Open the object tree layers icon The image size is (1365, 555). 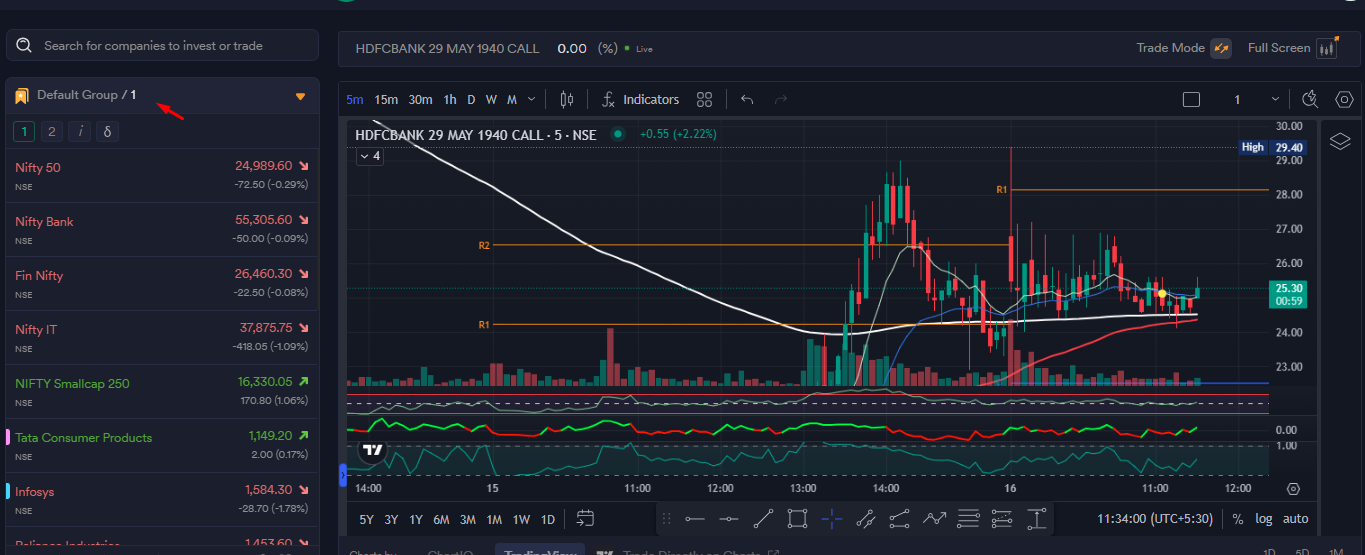click(x=1340, y=141)
